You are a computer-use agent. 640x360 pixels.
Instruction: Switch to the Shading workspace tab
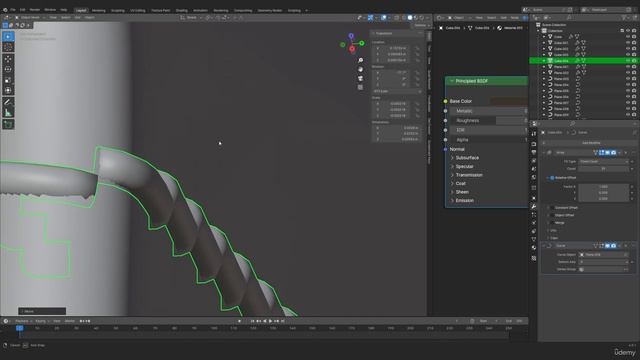pyautogui.click(x=182, y=10)
